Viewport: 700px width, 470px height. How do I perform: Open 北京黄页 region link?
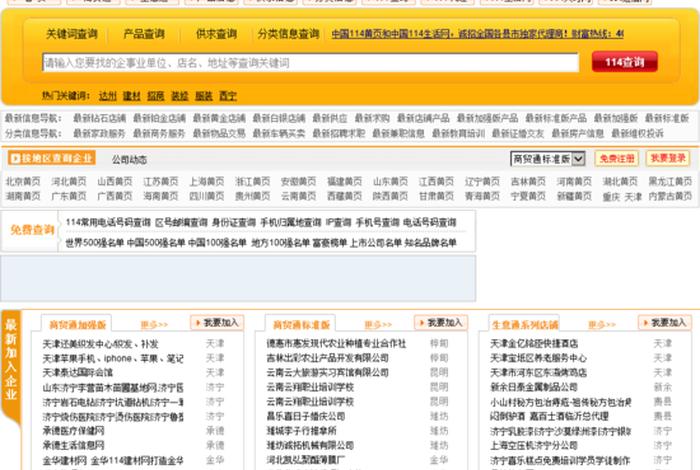23,182
